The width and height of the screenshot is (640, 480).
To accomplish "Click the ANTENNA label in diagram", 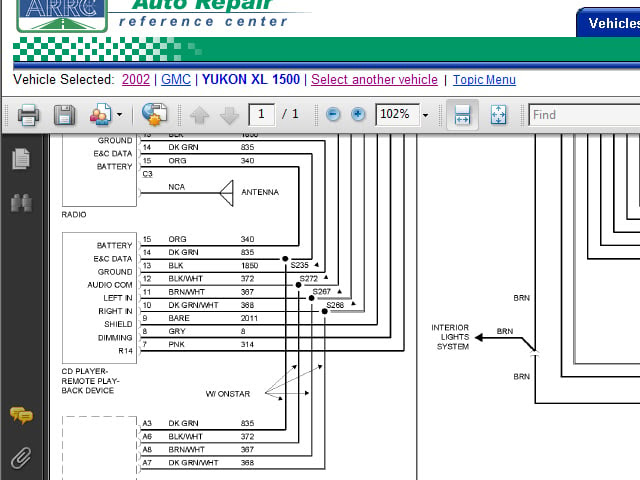I will pos(260,192).
